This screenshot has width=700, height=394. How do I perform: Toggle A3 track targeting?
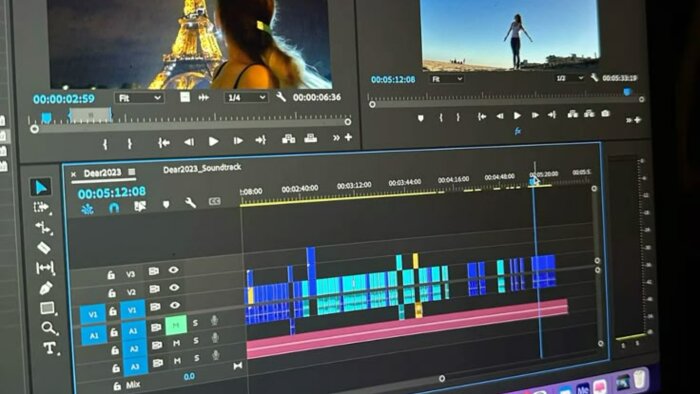coord(135,366)
